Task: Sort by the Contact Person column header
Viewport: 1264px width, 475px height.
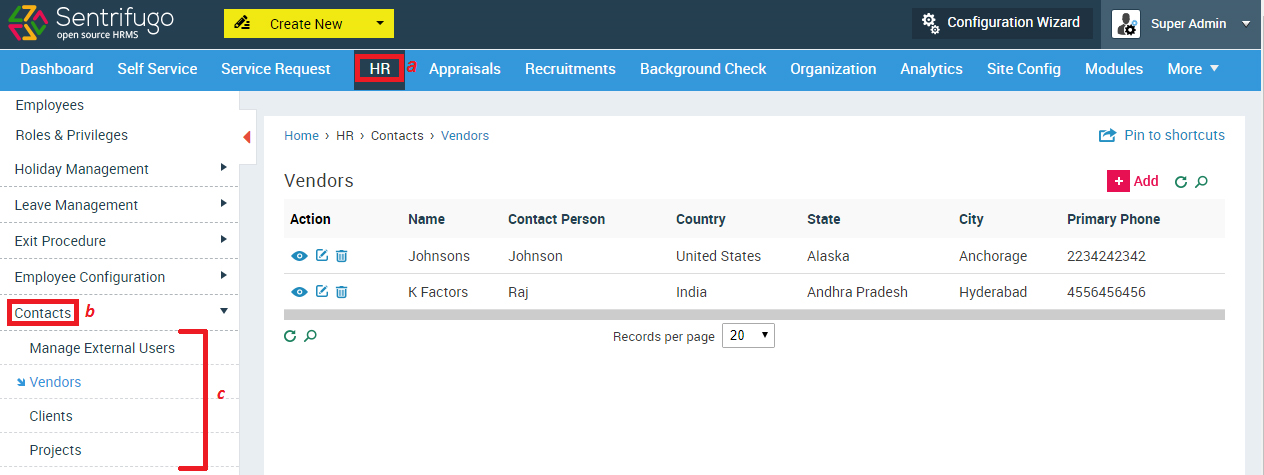Action: [556, 219]
